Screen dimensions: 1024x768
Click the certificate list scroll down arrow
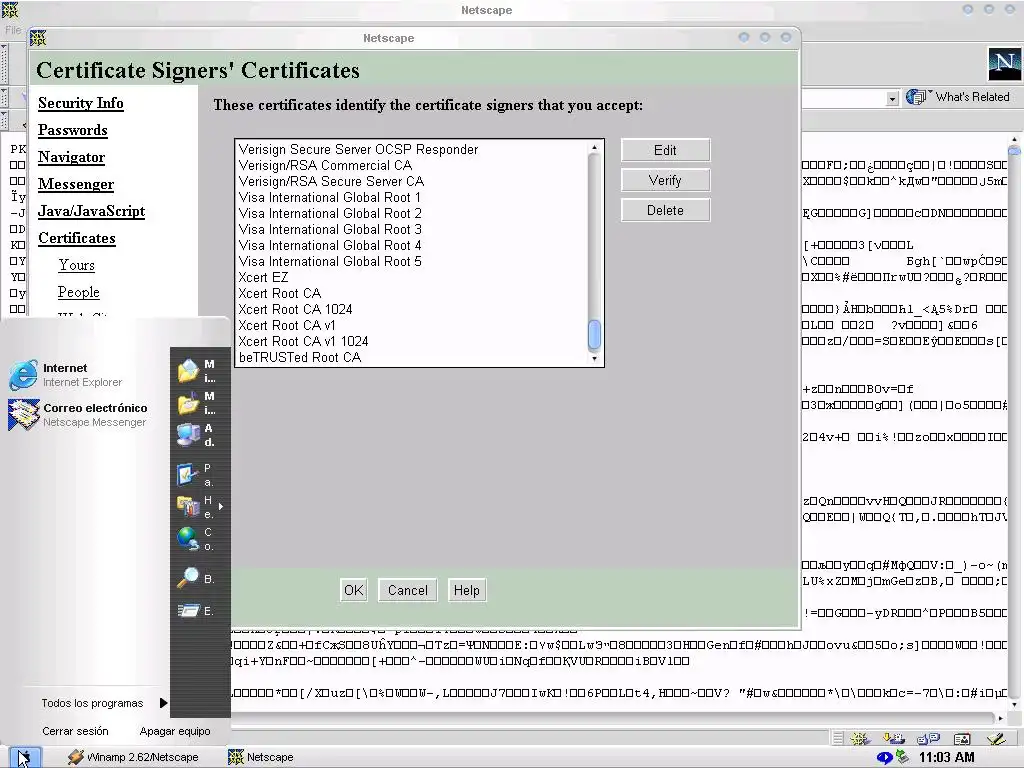[594, 359]
